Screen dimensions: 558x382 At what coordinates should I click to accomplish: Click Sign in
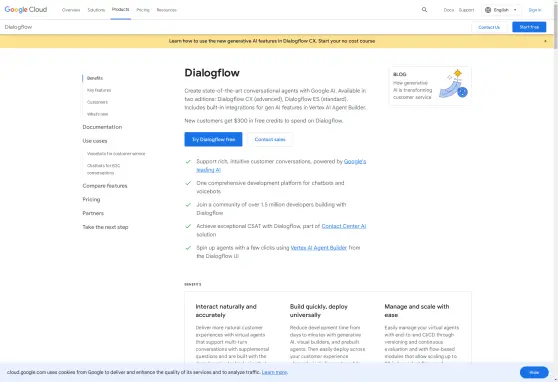(535, 10)
